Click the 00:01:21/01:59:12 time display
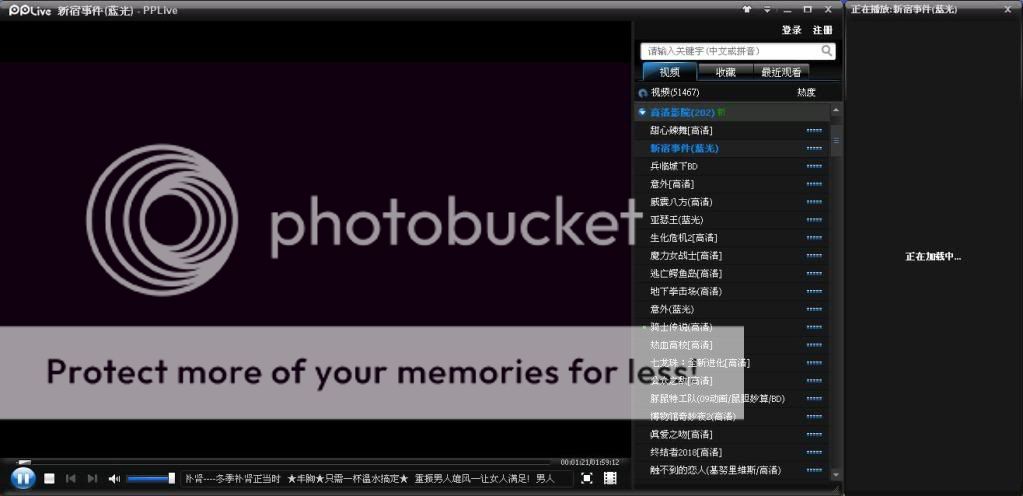Screen dimensions: 1023x496 pos(589,462)
